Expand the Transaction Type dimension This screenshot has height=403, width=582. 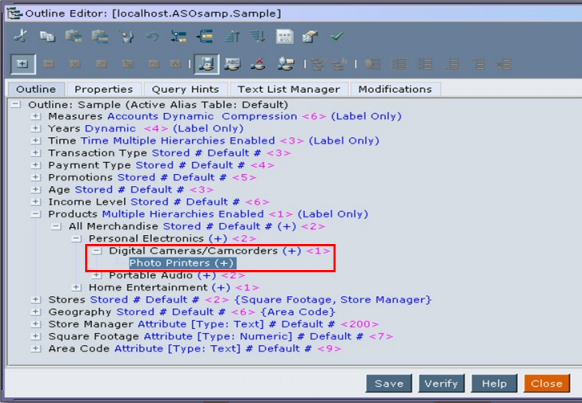pos(36,153)
